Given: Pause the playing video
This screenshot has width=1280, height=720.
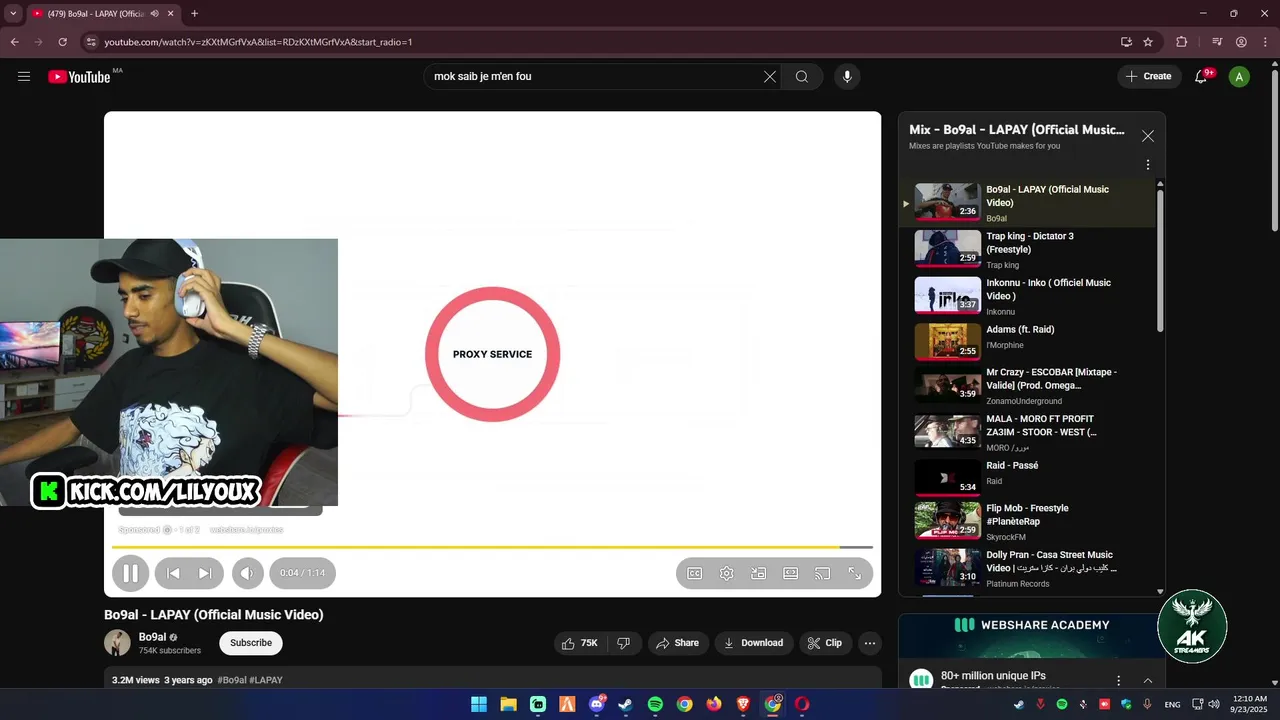Looking at the screenshot, I should click(130, 573).
